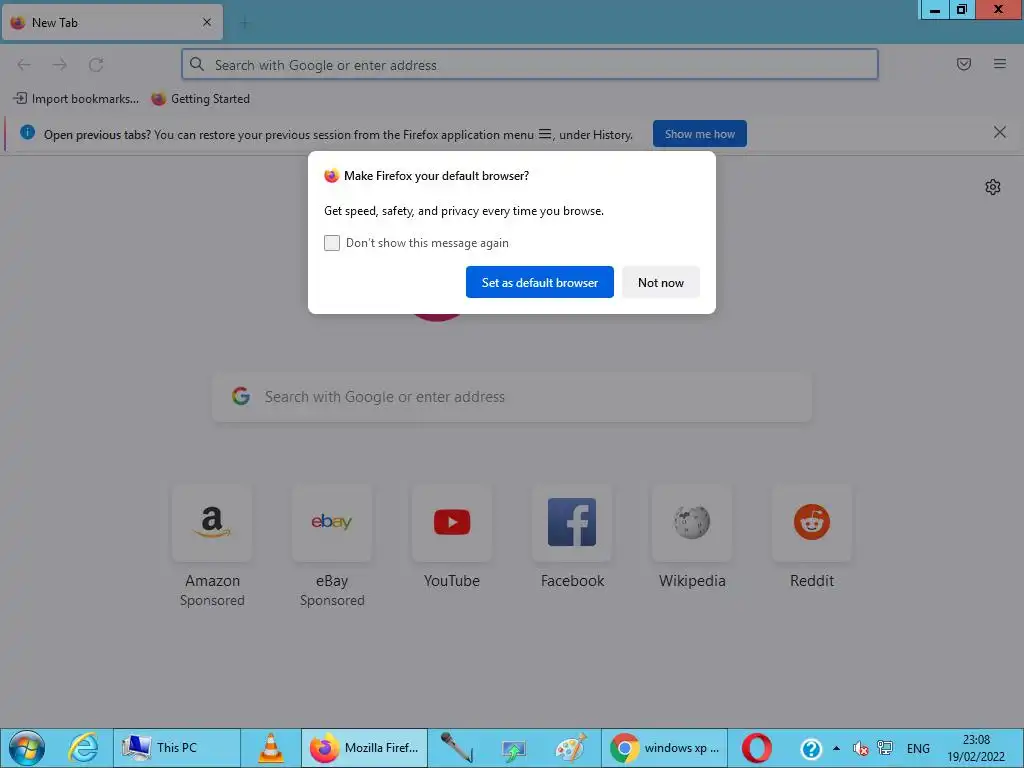
Task: Switch to Chrome windows xp window
Action: pyautogui.click(x=664, y=748)
